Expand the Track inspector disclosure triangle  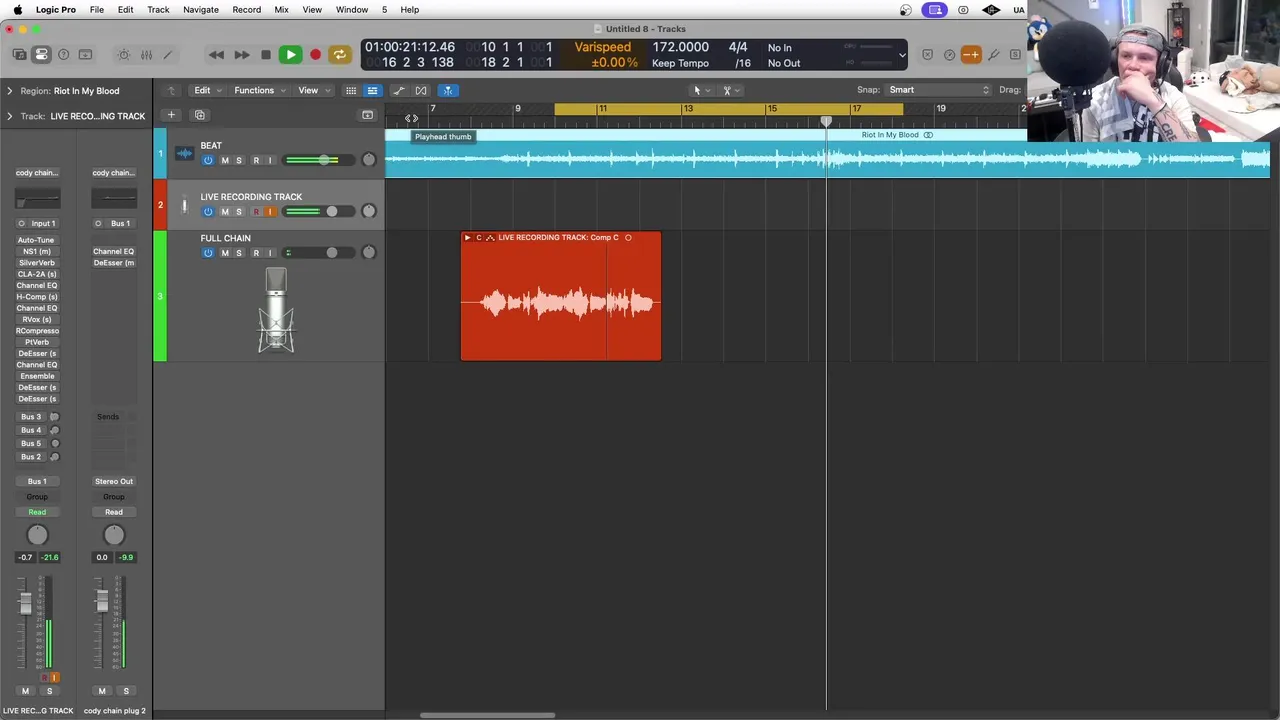pos(9,116)
